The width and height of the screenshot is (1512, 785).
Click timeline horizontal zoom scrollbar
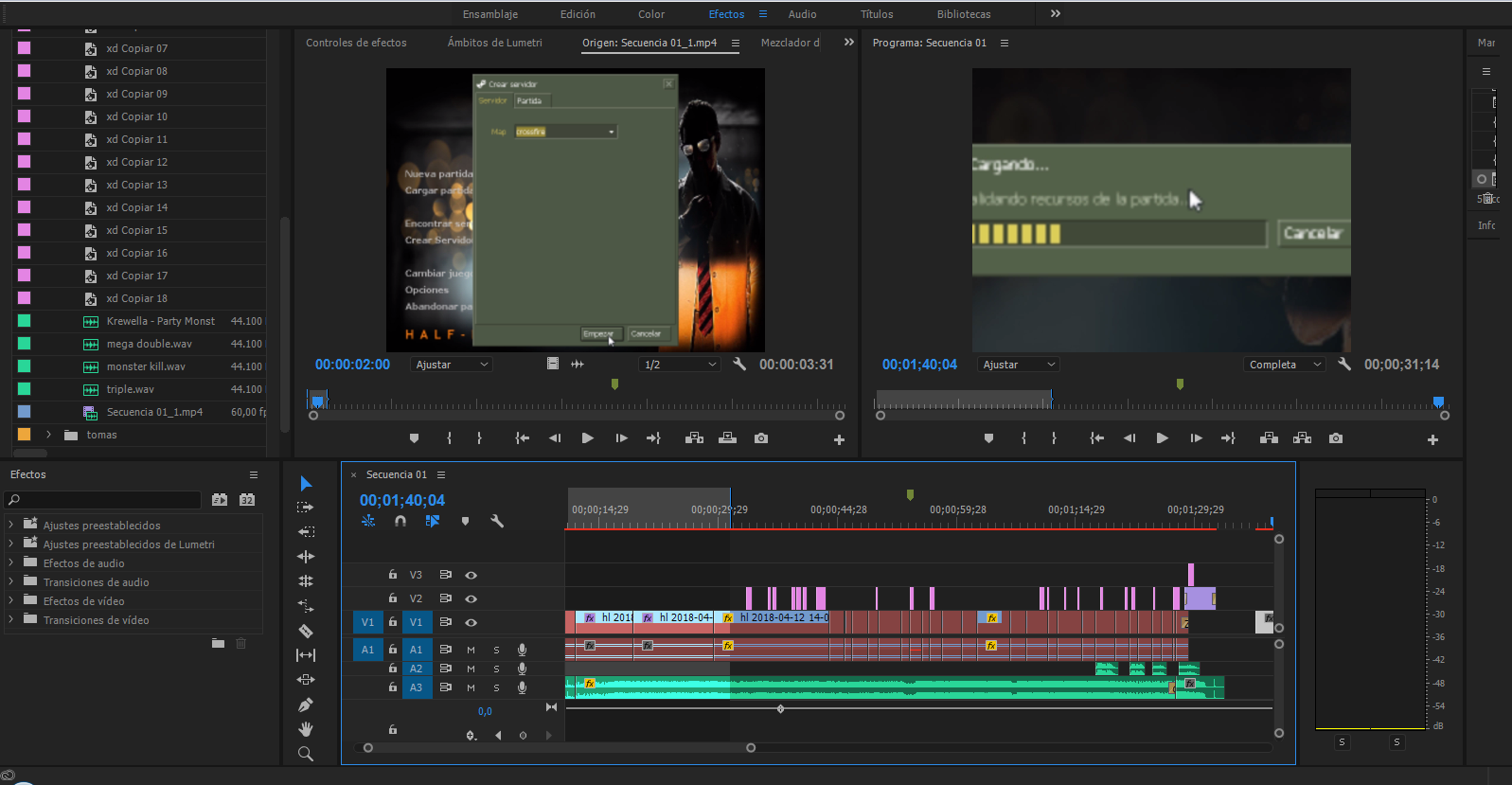[x=560, y=748]
